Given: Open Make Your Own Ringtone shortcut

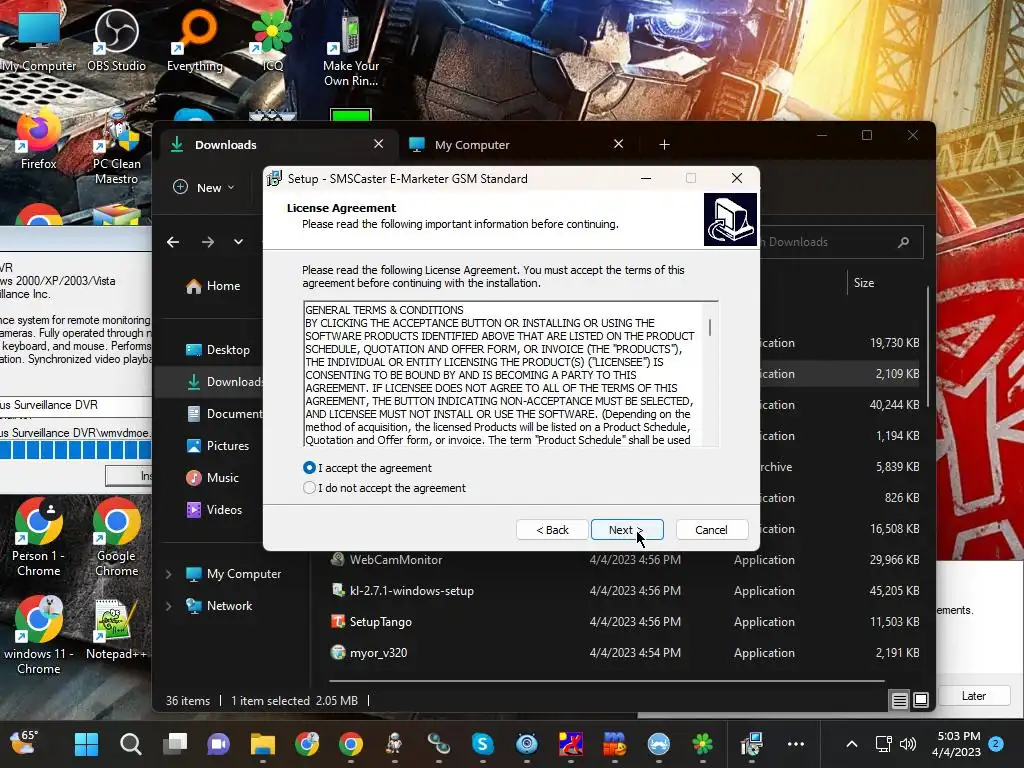Looking at the screenshot, I should (351, 50).
